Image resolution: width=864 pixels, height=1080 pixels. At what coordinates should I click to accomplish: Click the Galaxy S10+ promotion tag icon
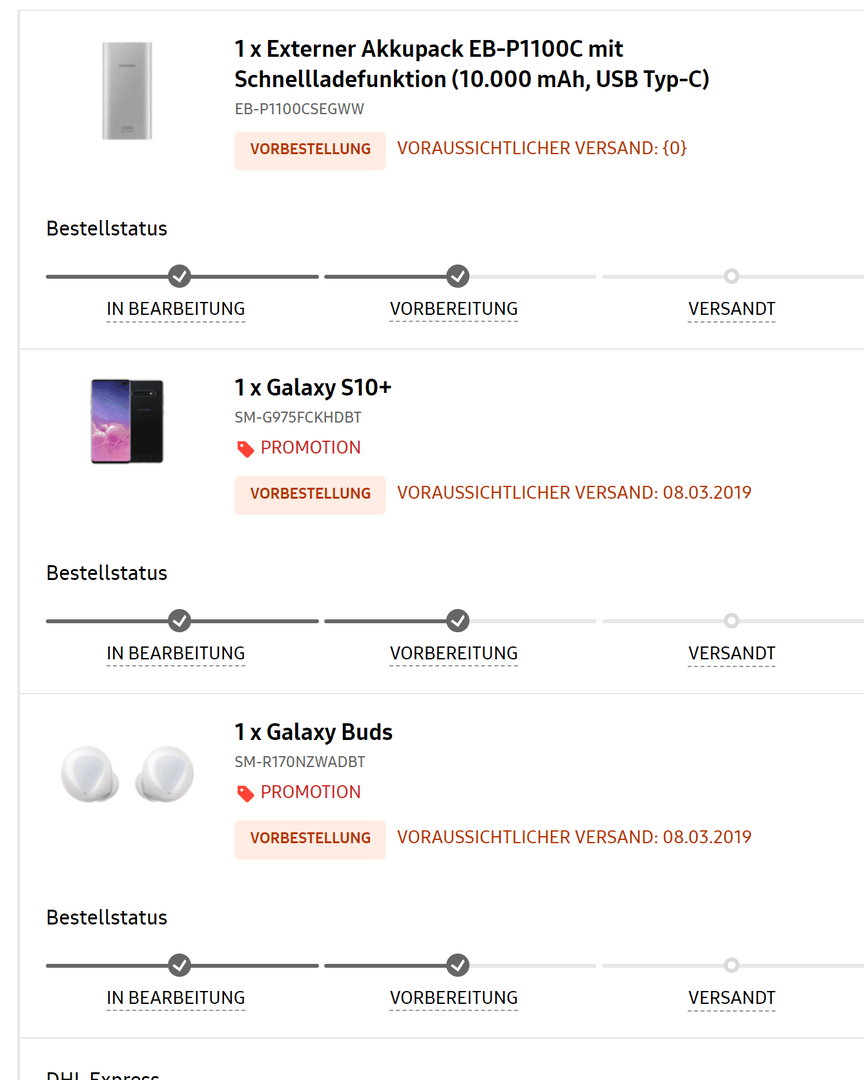tap(245, 449)
